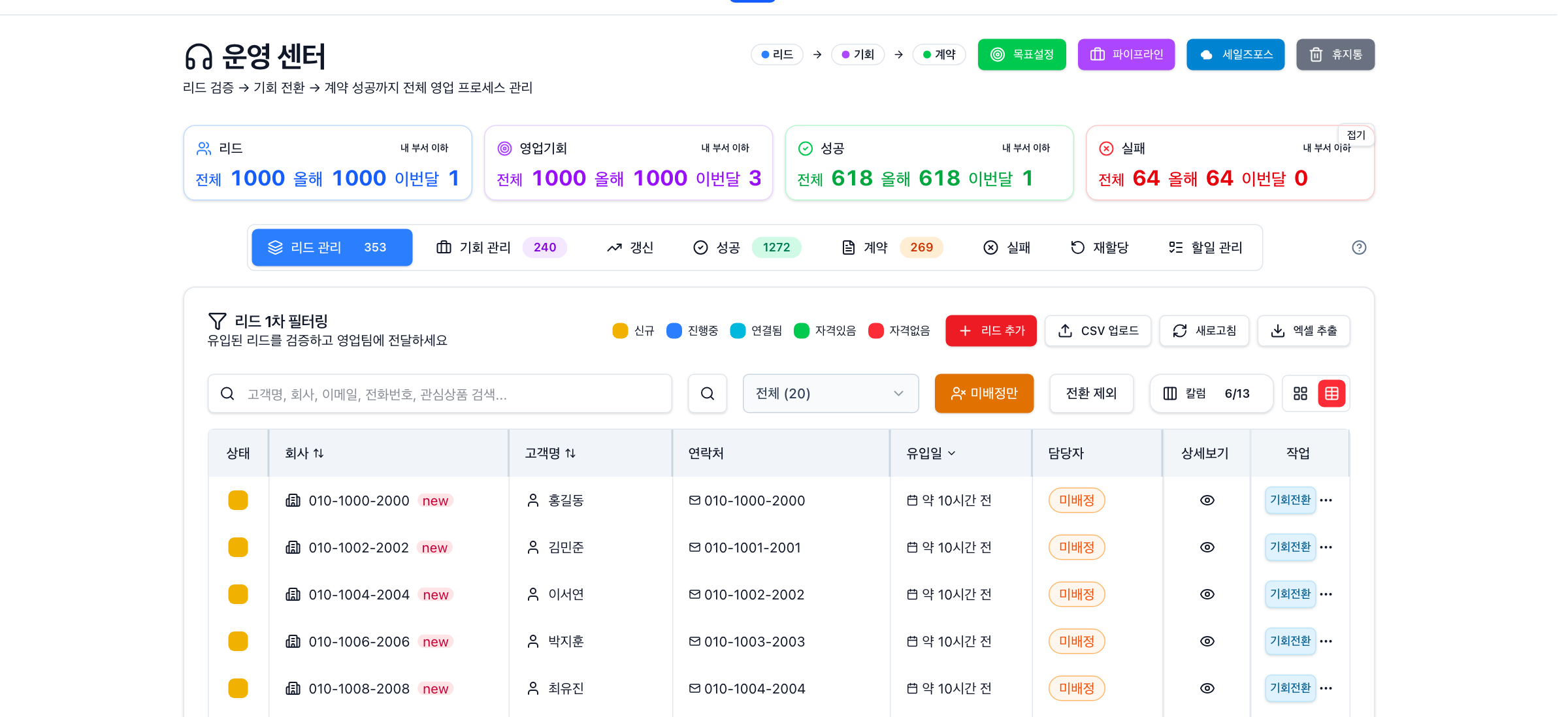1568x717 pixels.
Task: Select the 자격없음 red status swatch
Action: (876, 330)
